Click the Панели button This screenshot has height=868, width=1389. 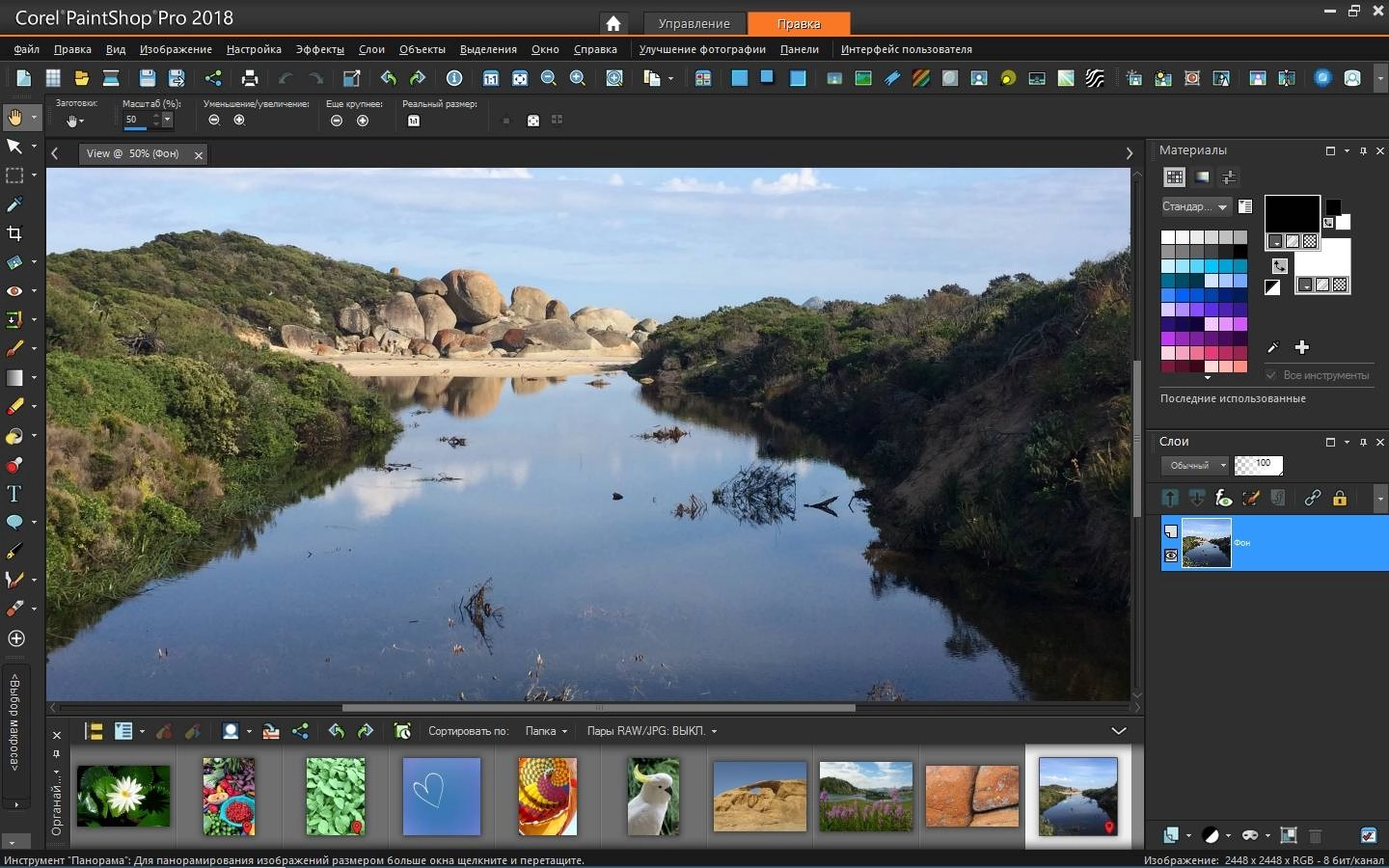pyautogui.click(x=800, y=49)
